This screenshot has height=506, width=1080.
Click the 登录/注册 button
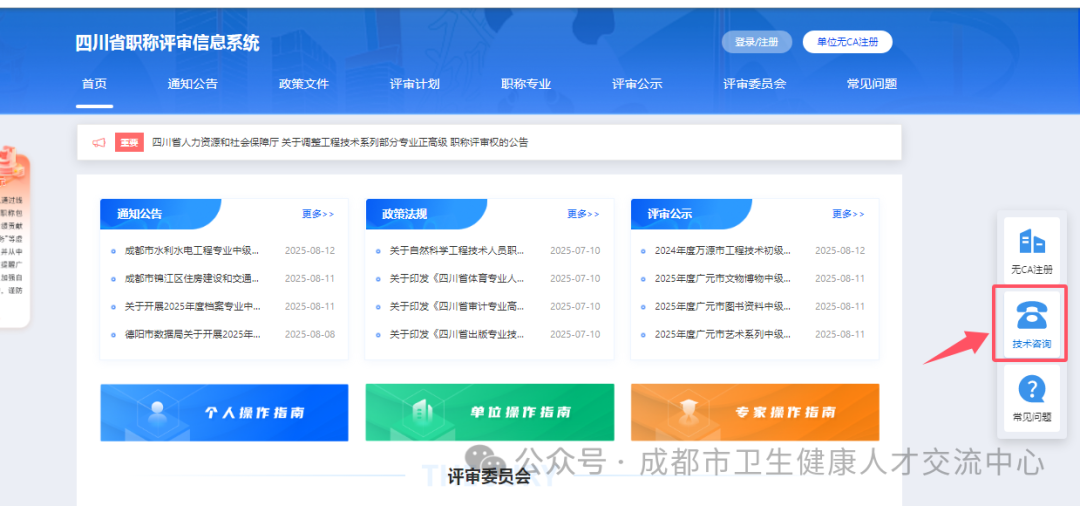click(756, 42)
